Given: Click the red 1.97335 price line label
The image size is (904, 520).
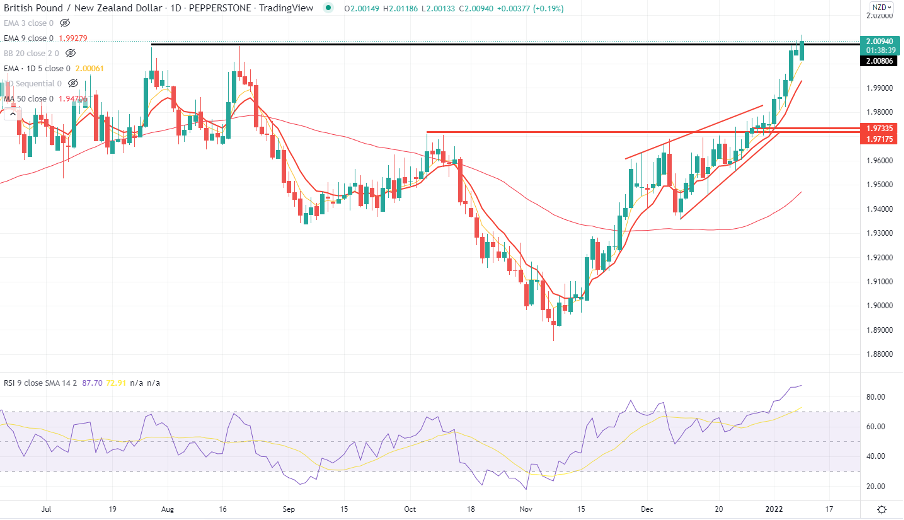Looking at the screenshot, I should coord(879,128).
